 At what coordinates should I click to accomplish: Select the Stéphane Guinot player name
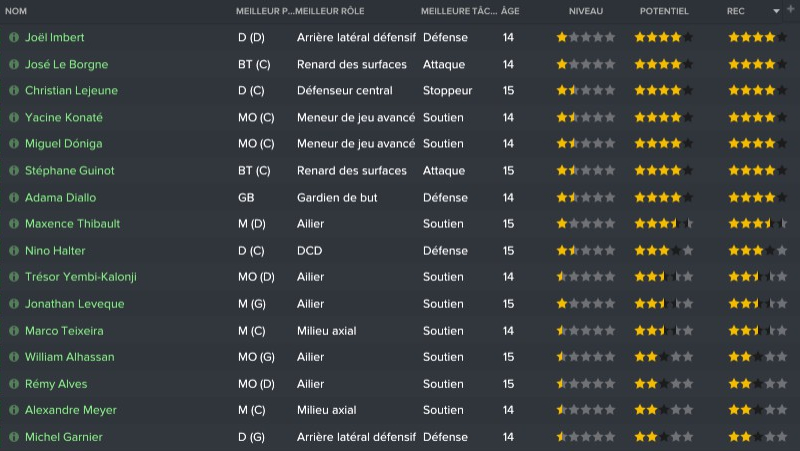tap(70, 171)
